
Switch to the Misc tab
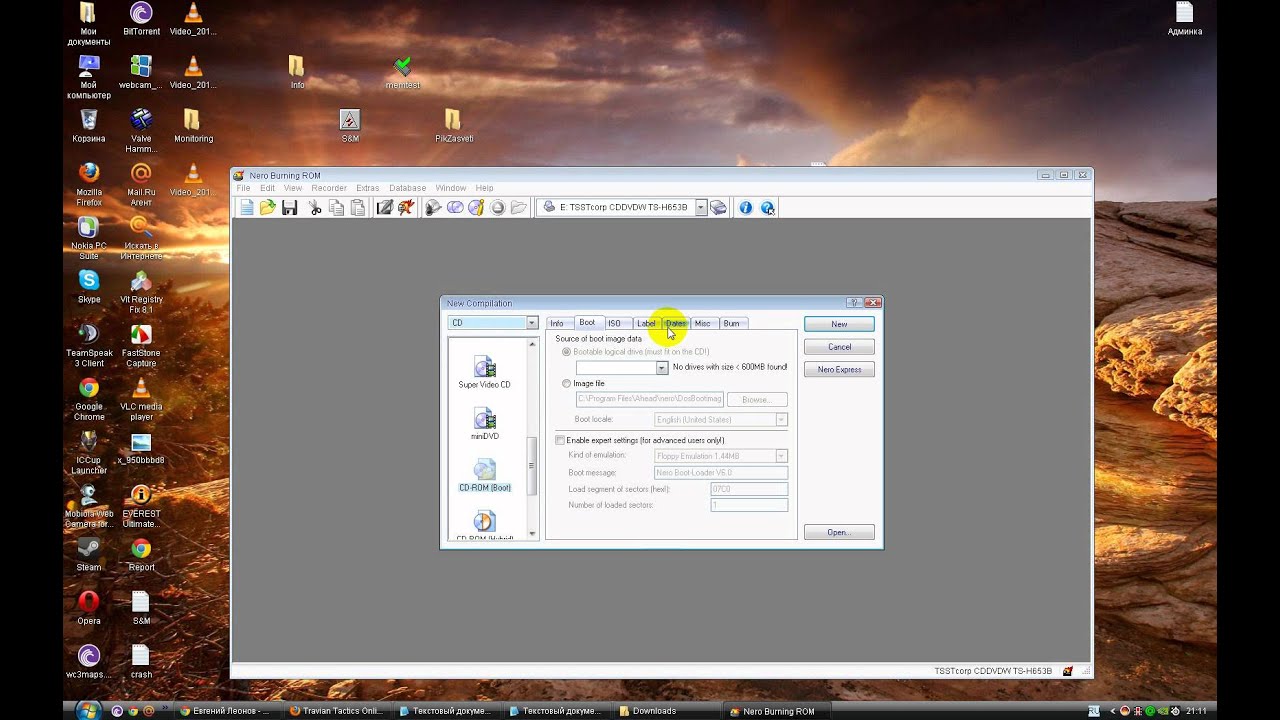[702, 323]
